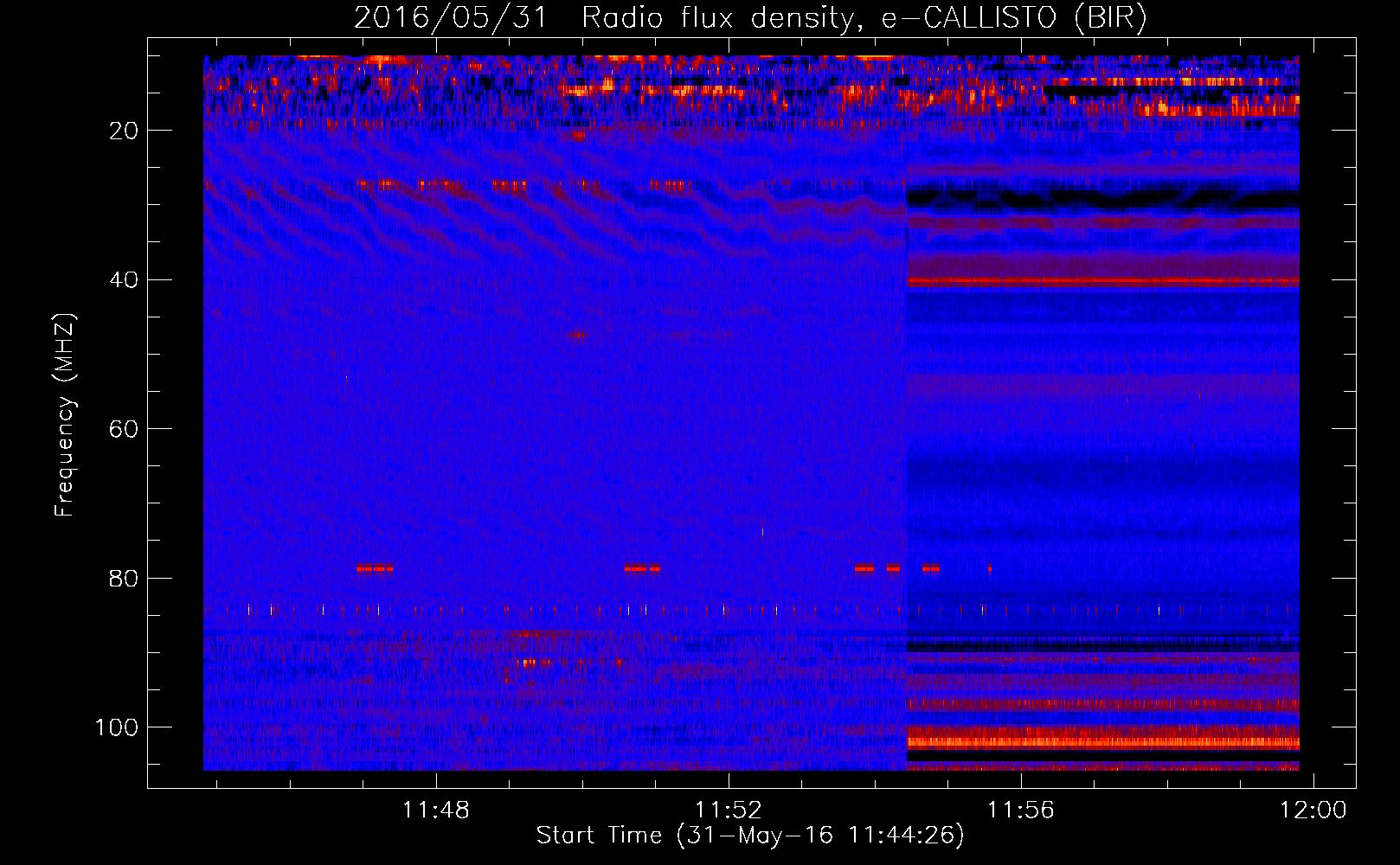Click the 11:48 time tick label

(436, 811)
